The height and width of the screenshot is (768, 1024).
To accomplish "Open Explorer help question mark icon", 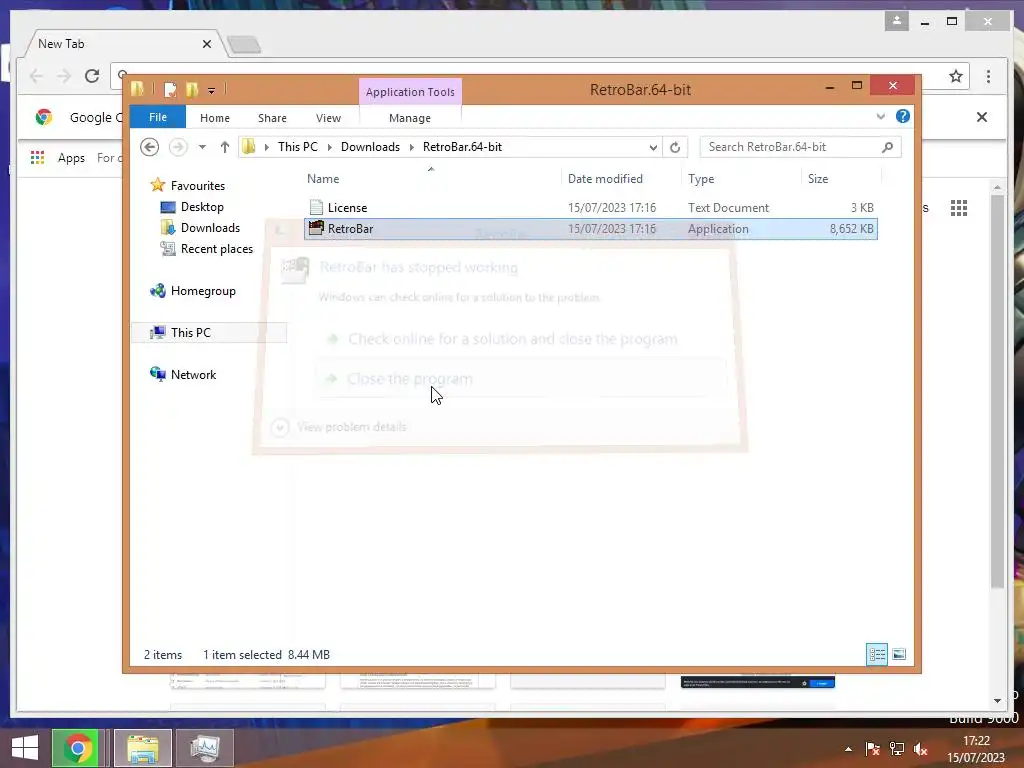I will pos(903,116).
